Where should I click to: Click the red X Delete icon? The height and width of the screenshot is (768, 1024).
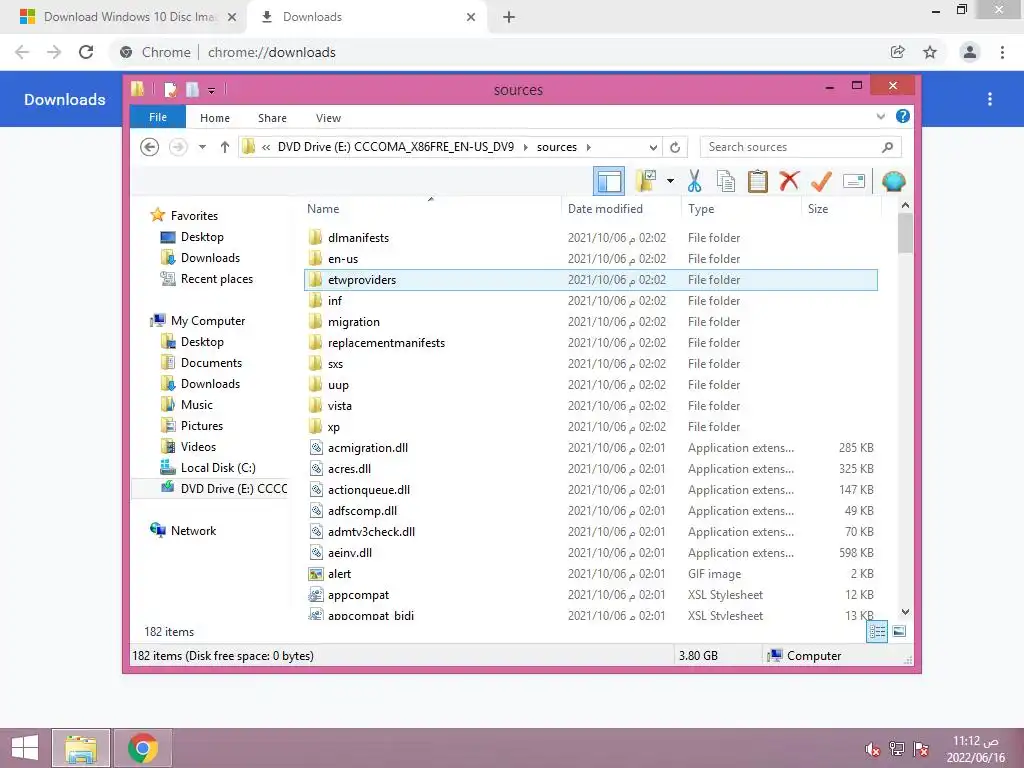click(x=789, y=180)
